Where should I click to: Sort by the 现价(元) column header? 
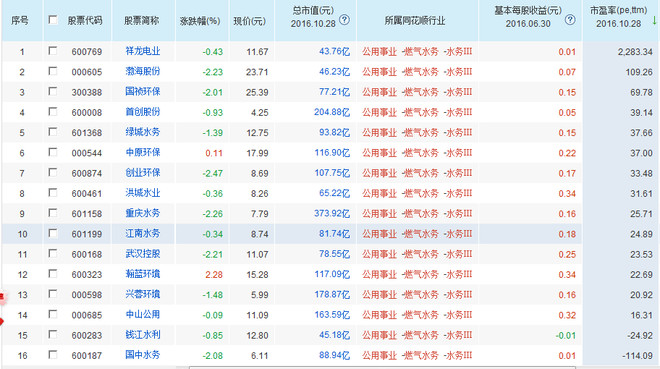[x=250, y=21]
